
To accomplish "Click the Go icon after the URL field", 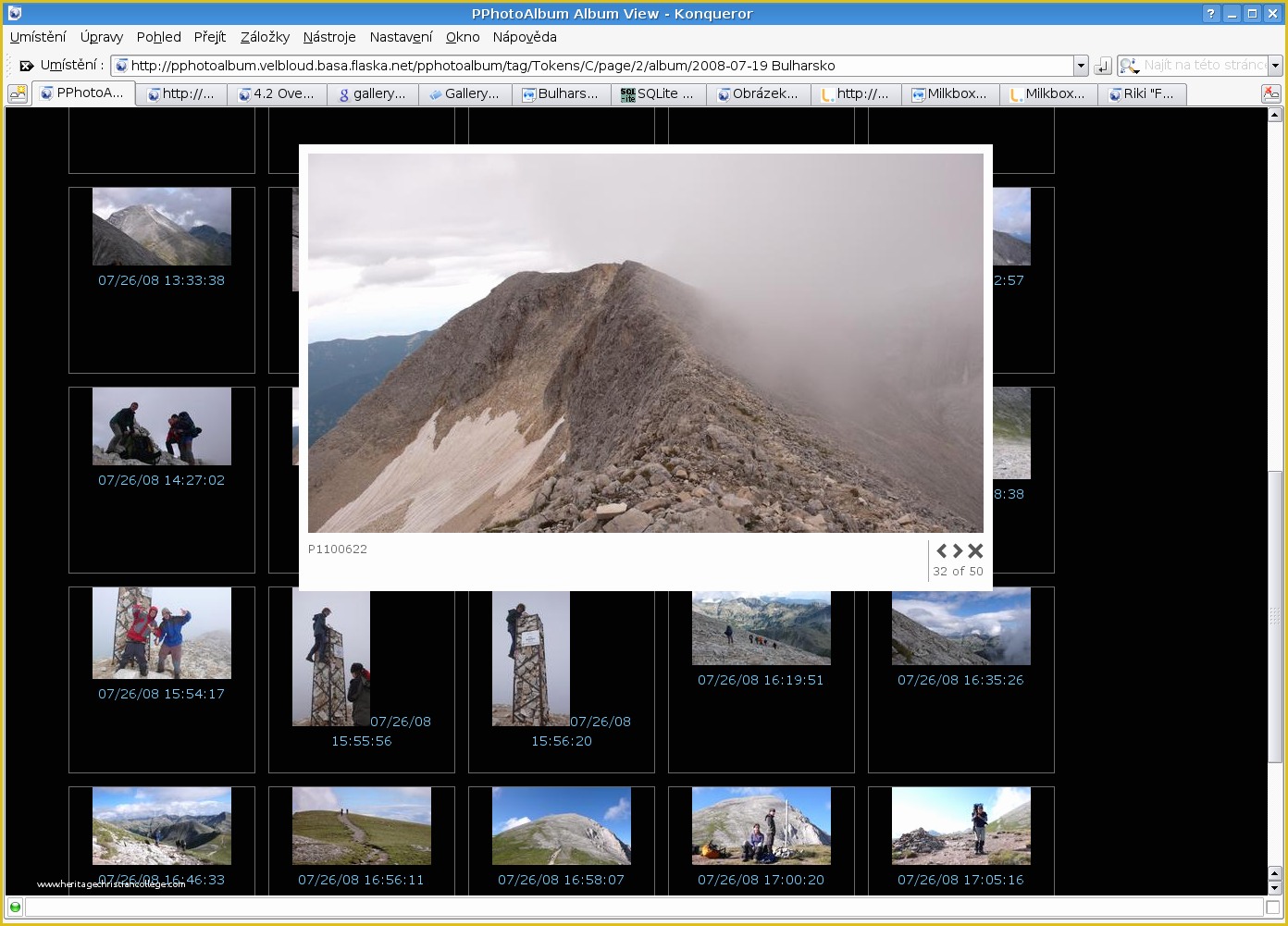I will (x=1103, y=66).
